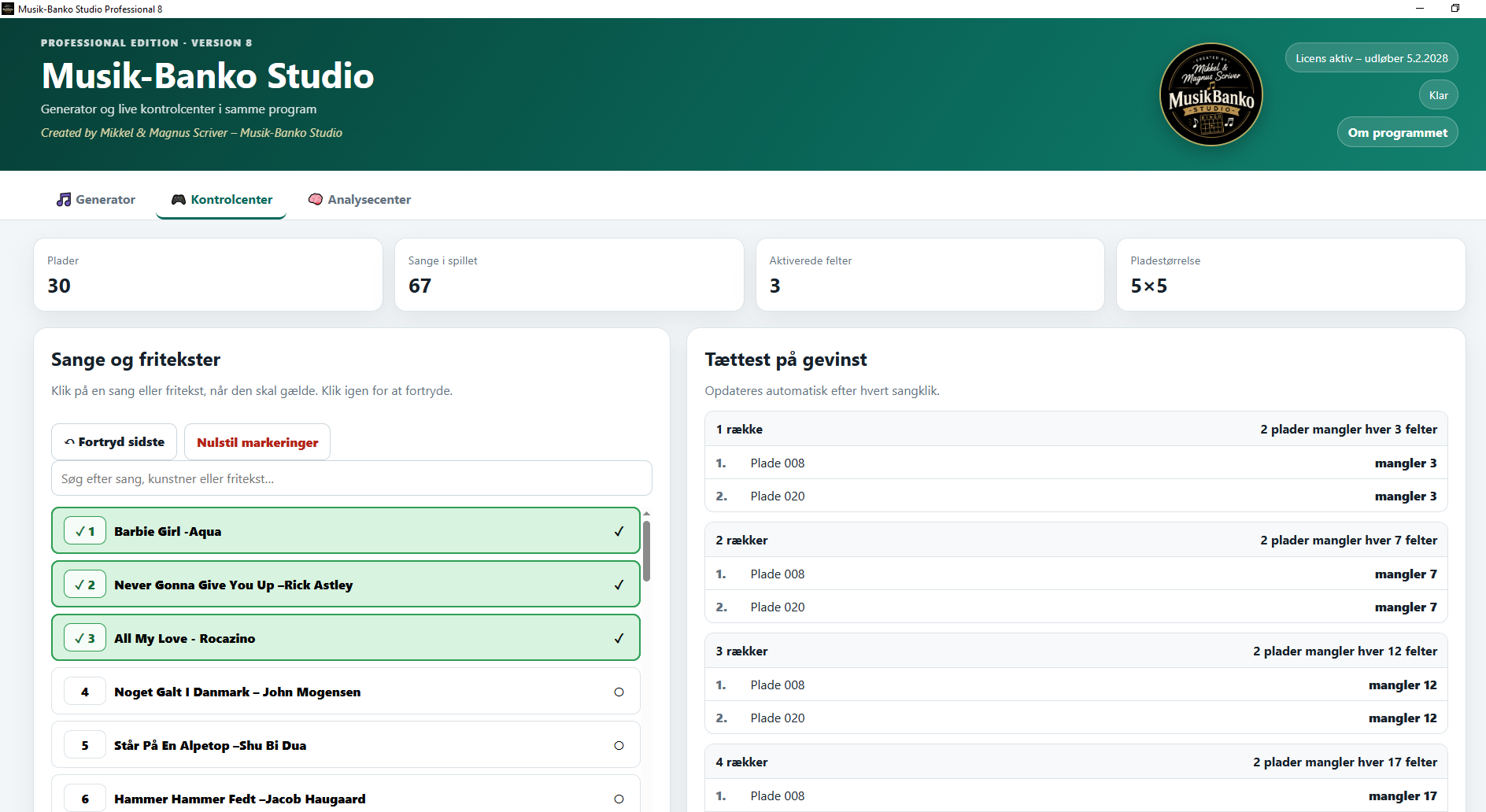Unmark All My Love - Rocazino checkmark
This screenshot has height=812, width=1486.
point(619,638)
